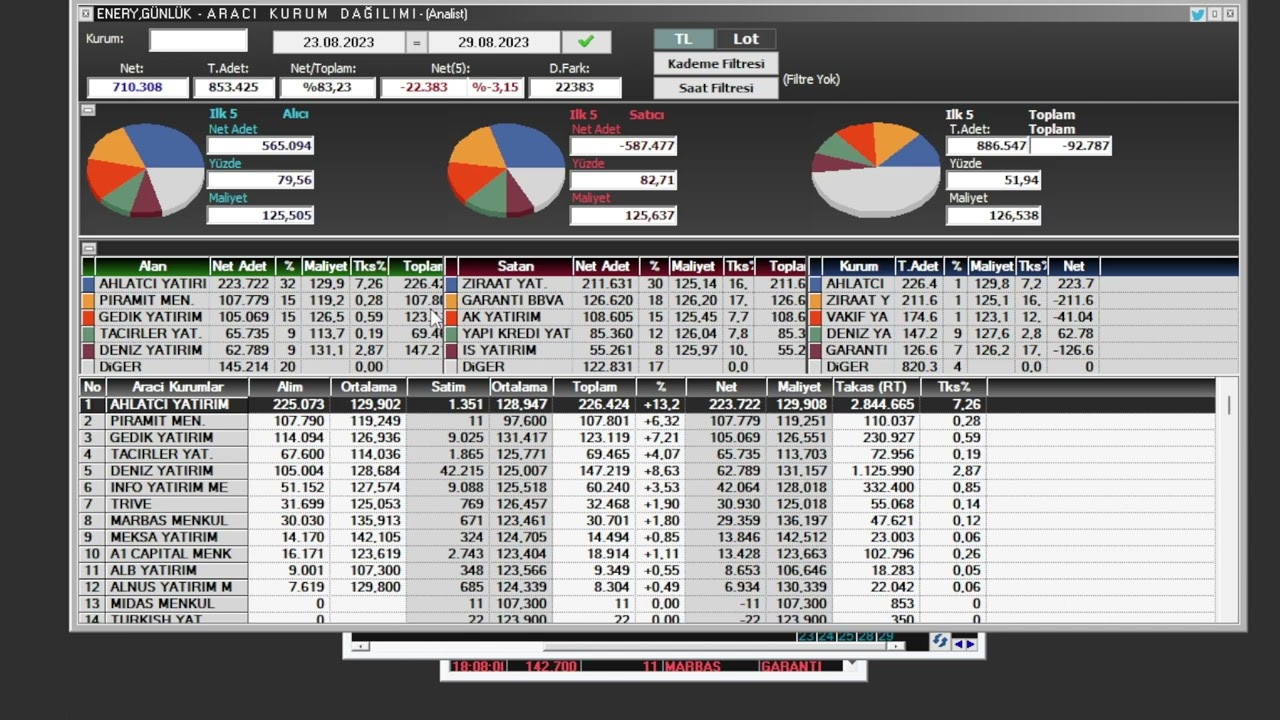This screenshot has height=720, width=1280.
Task: Click D.Fark value 22383 box
Action: coord(574,87)
